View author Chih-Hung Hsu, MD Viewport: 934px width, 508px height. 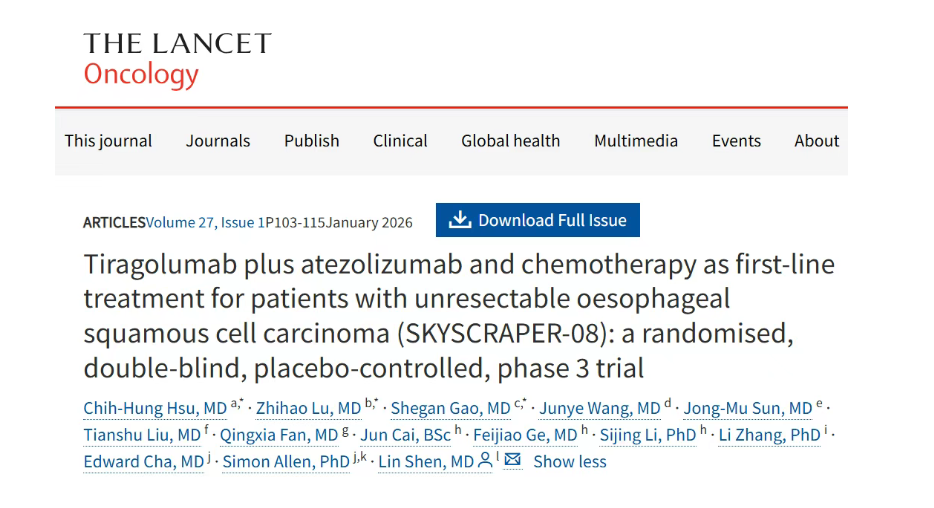point(155,409)
